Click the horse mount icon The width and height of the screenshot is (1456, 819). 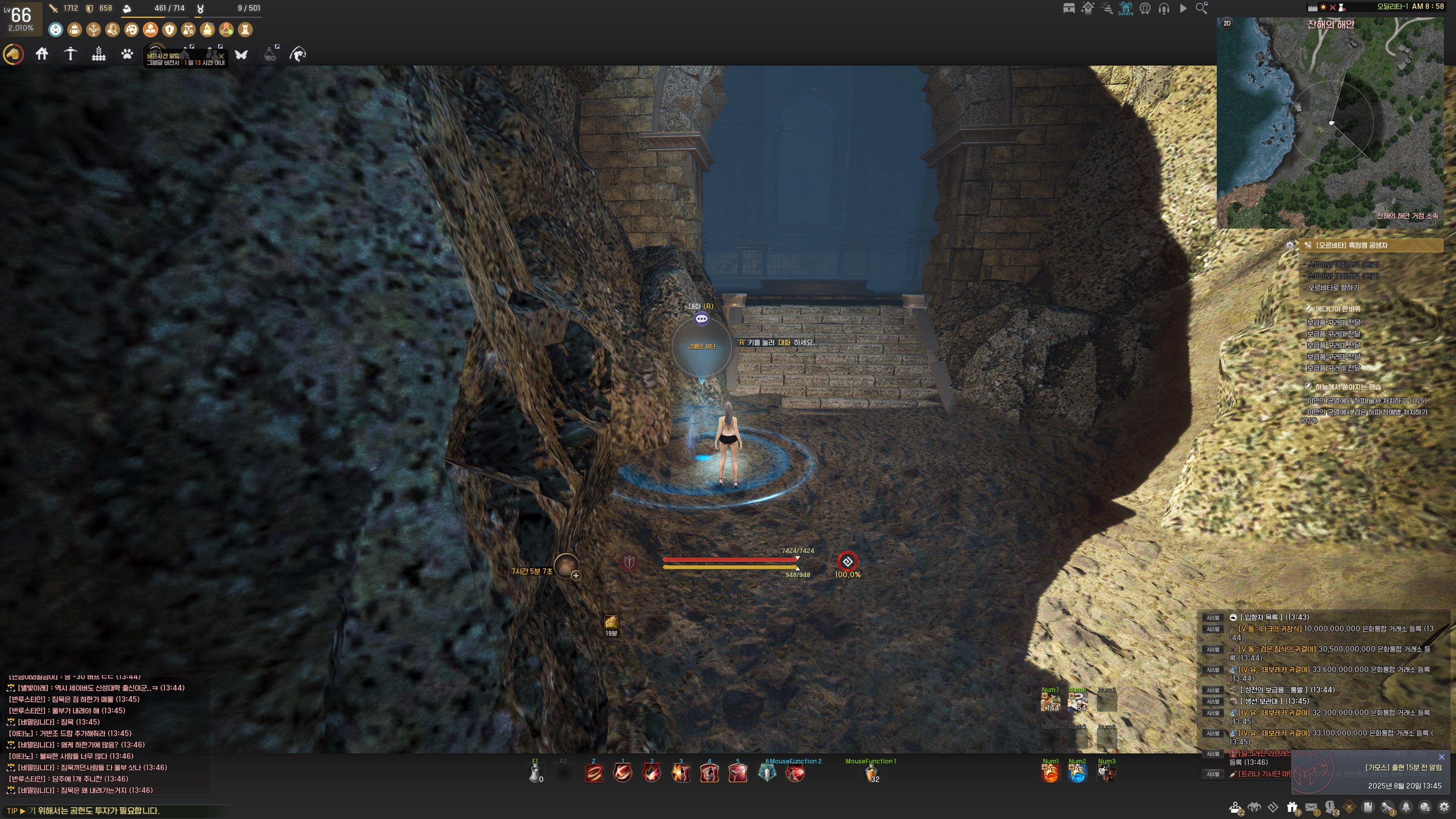tap(14, 54)
